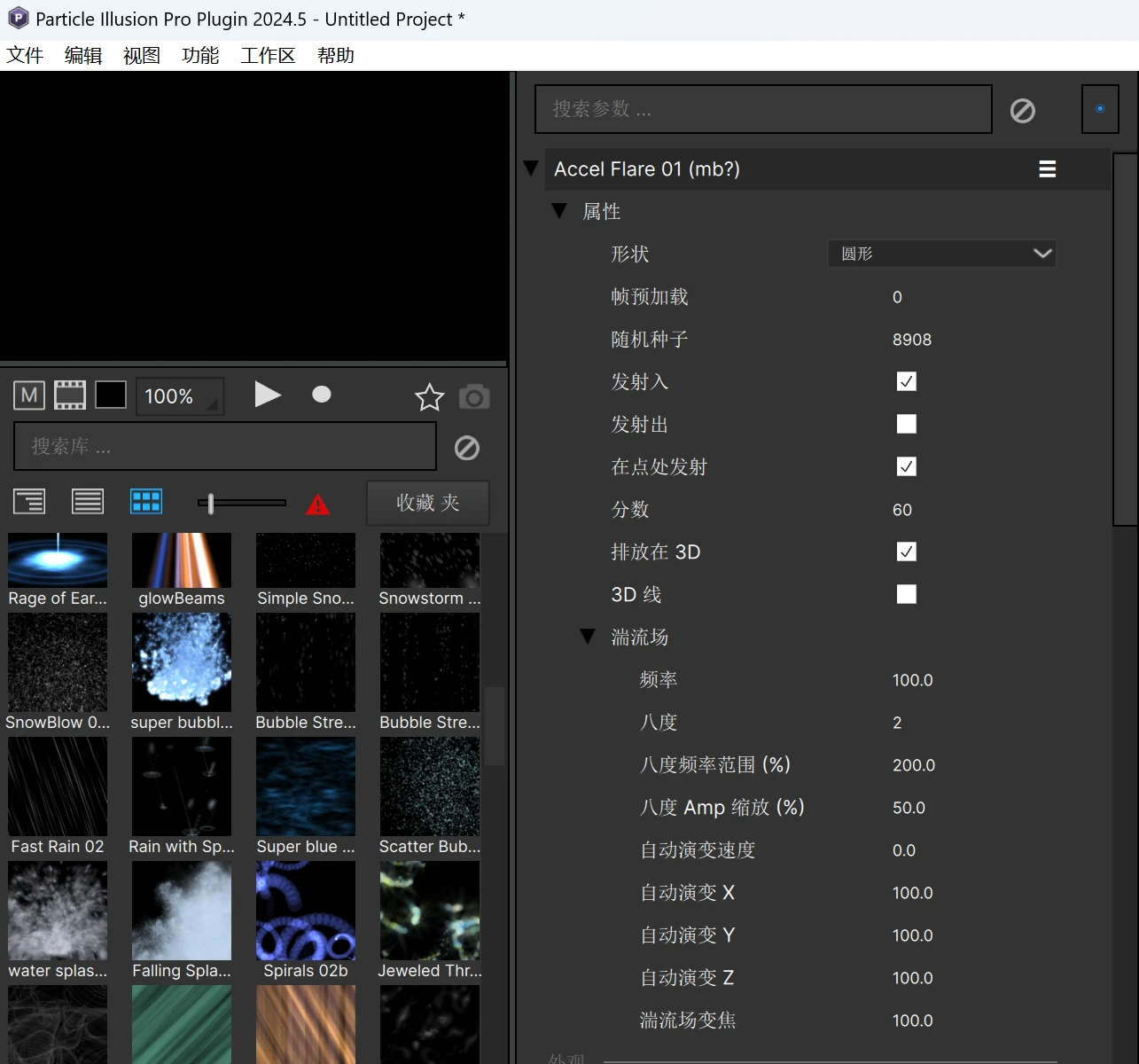Collapse the 属性 section
This screenshot has height=1064, width=1139.
[x=559, y=211]
